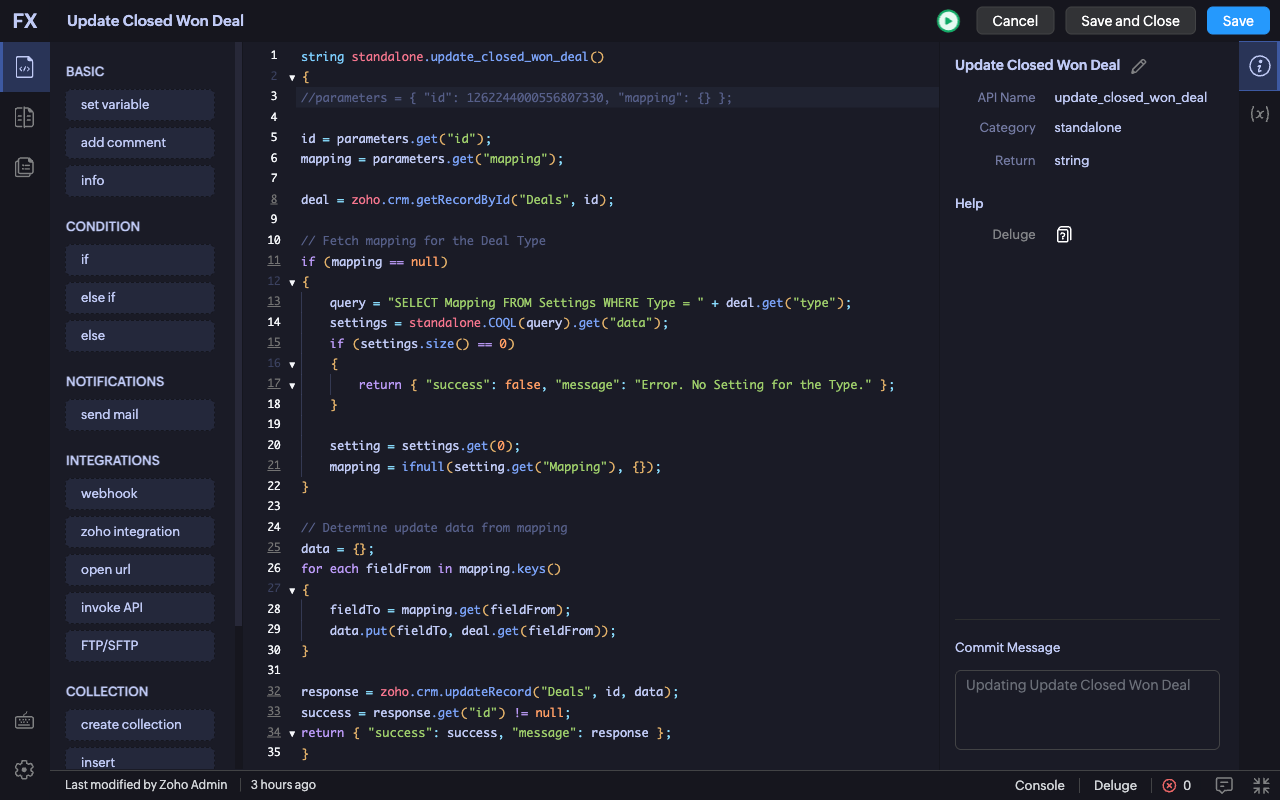Open keyboard shortcuts icon

[x=25, y=721]
